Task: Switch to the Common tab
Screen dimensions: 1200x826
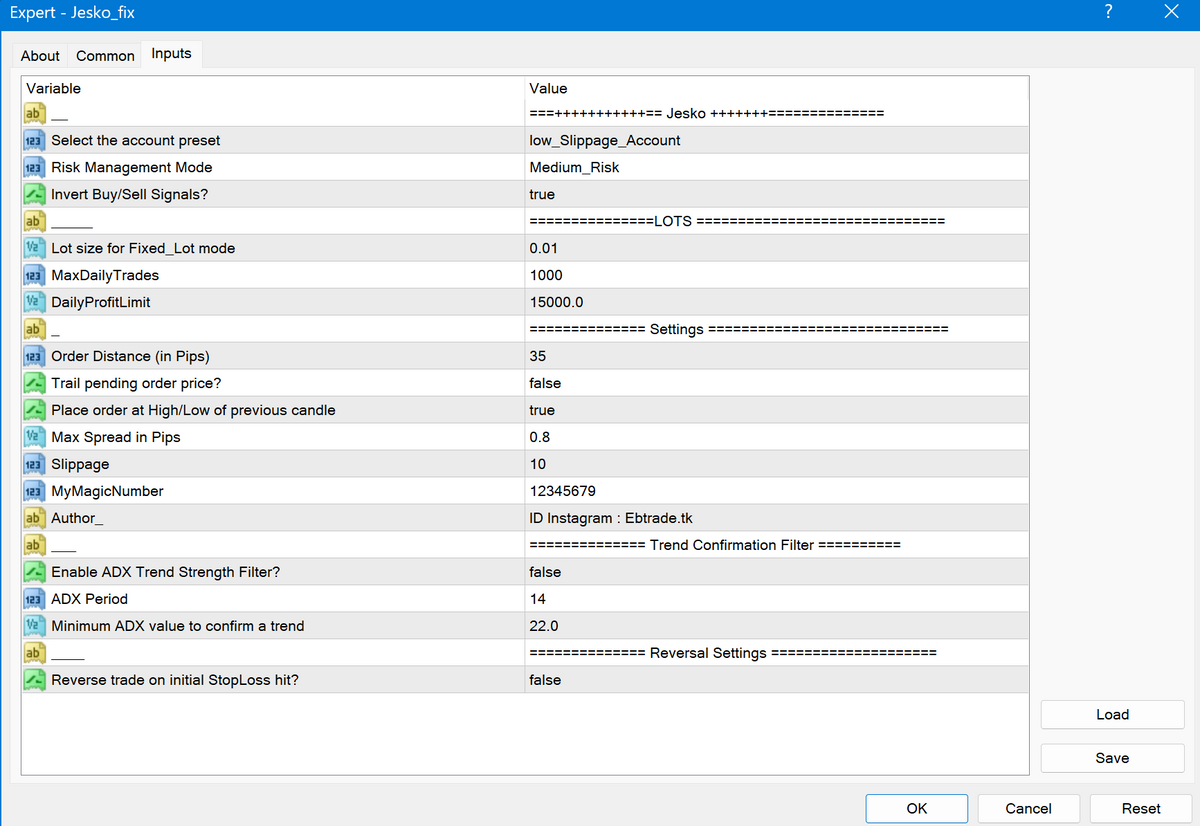Action: pos(105,56)
